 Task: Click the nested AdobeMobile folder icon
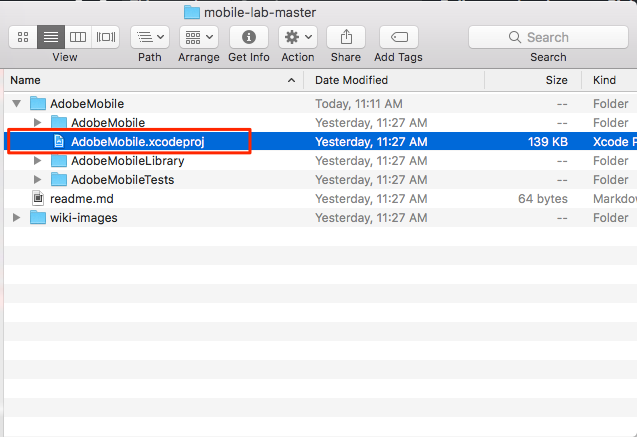point(59,122)
